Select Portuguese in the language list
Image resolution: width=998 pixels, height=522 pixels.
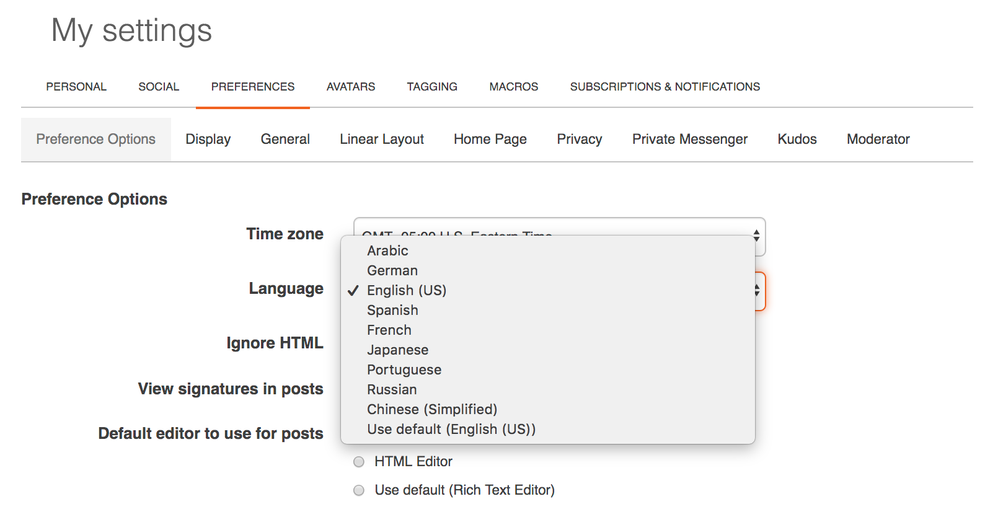click(x=404, y=370)
